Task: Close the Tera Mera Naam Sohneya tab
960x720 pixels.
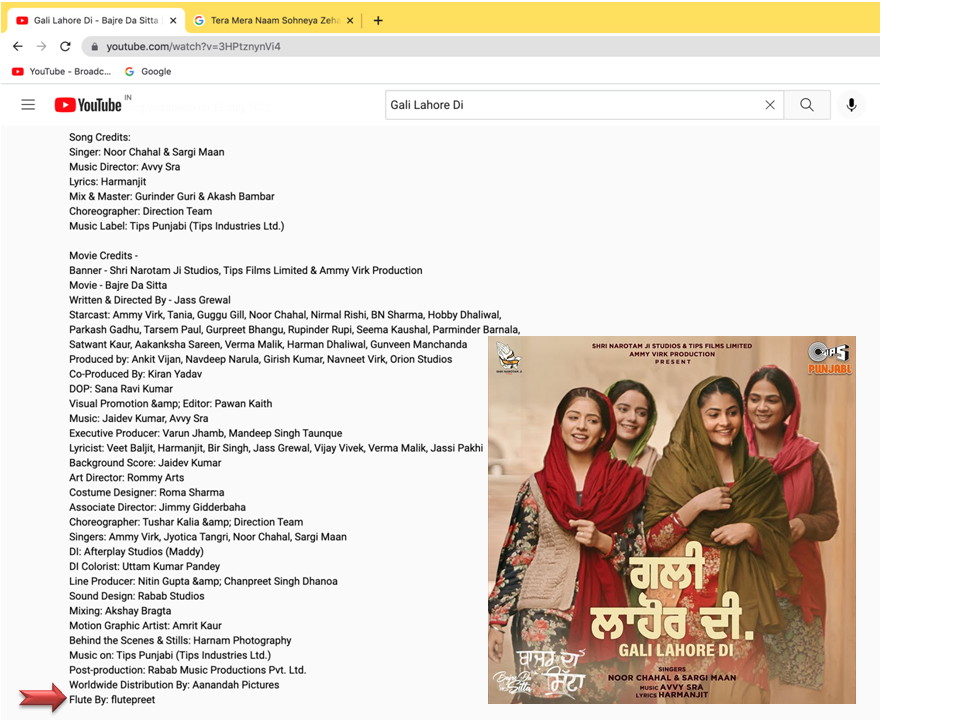Action: coord(351,20)
